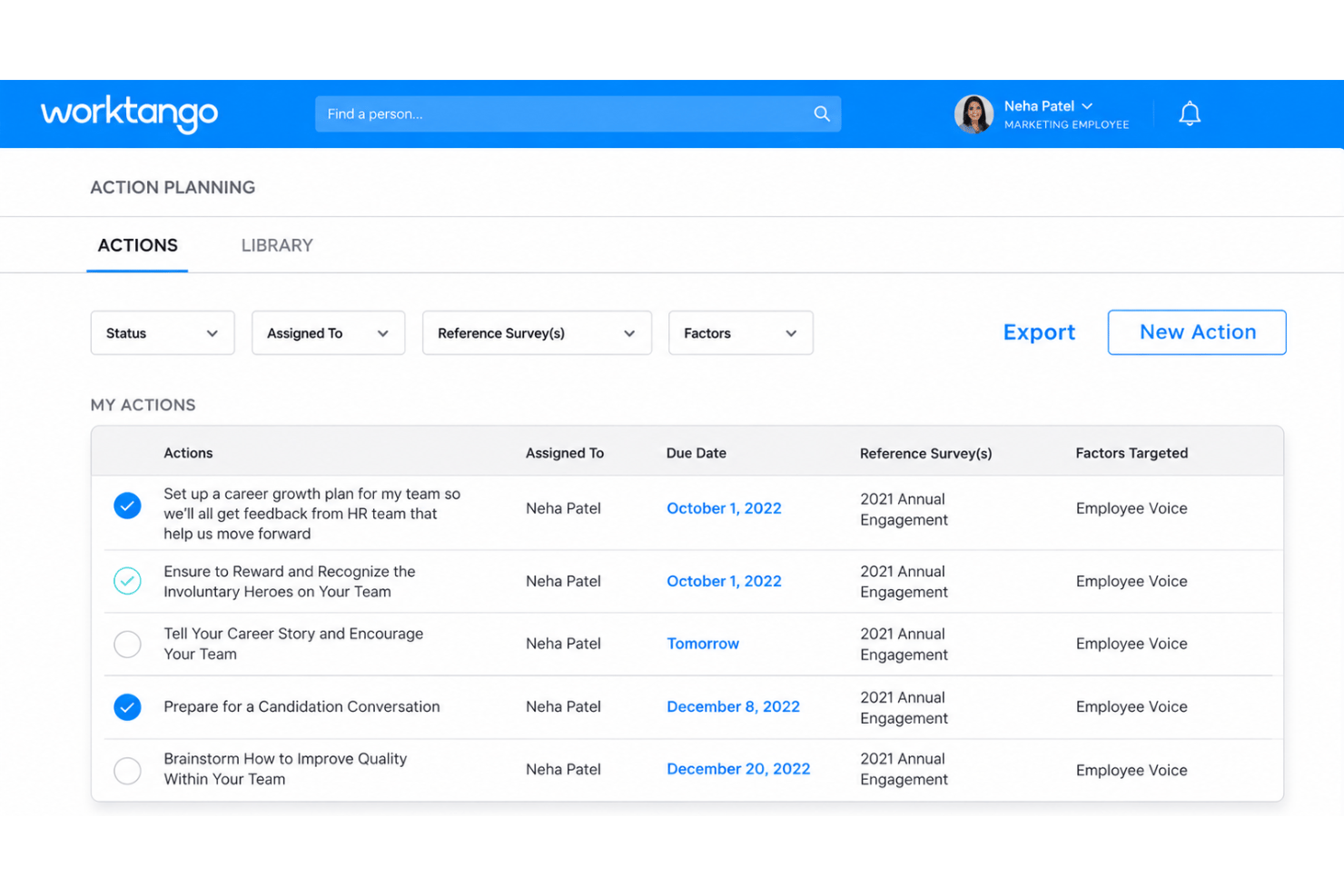Switch to the Library tab
Viewport: 1344px width, 896px height.
pyautogui.click(x=277, y=245)
